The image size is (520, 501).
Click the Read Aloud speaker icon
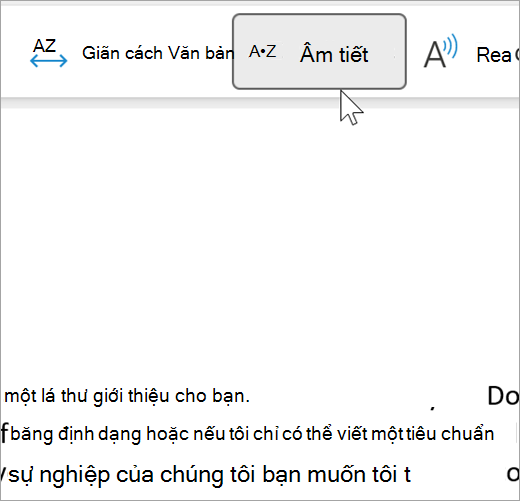440,51
